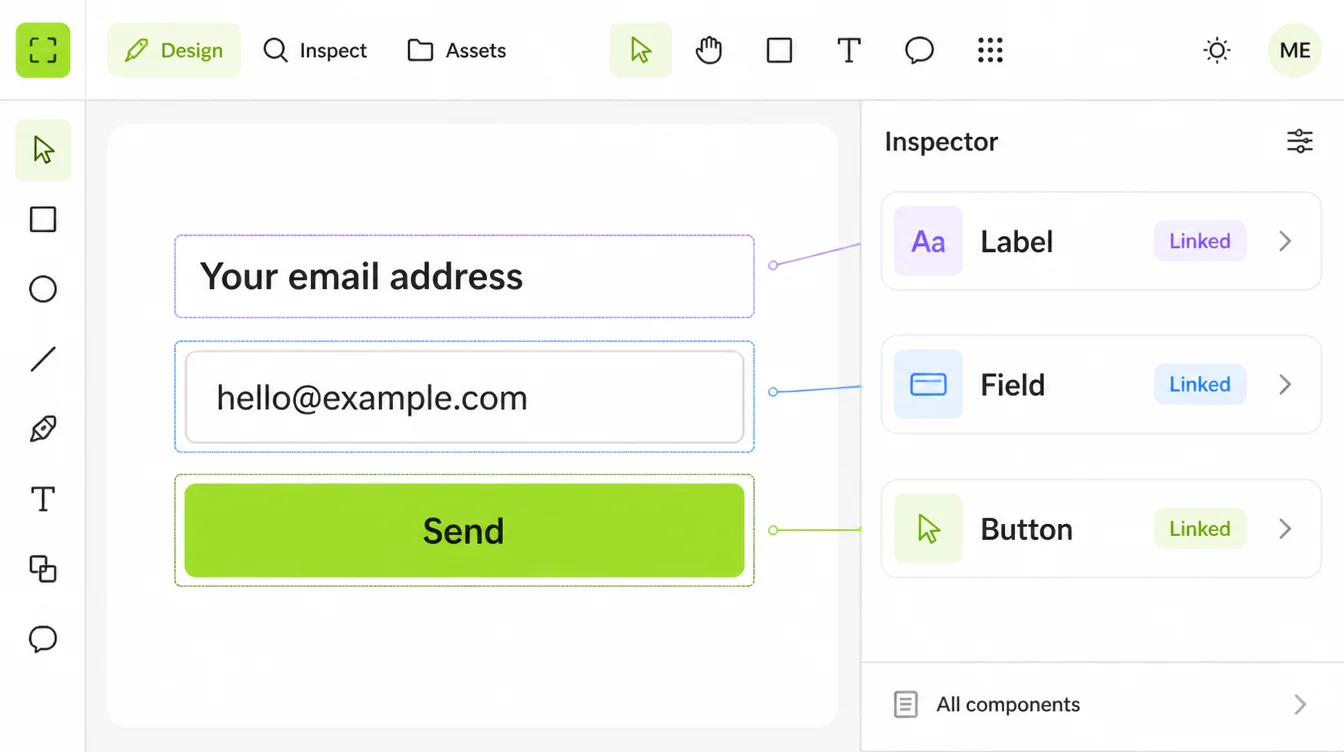This screenshot has height=752, width=1344.
Task: Open All components with its chevron
Action: [1300, 704]
